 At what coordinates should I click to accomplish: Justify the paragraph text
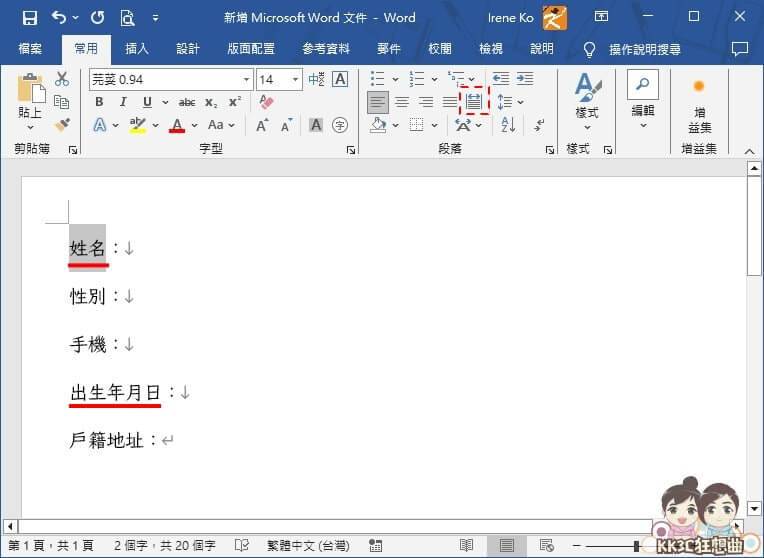pyautogui.click(x=449, y=102)
